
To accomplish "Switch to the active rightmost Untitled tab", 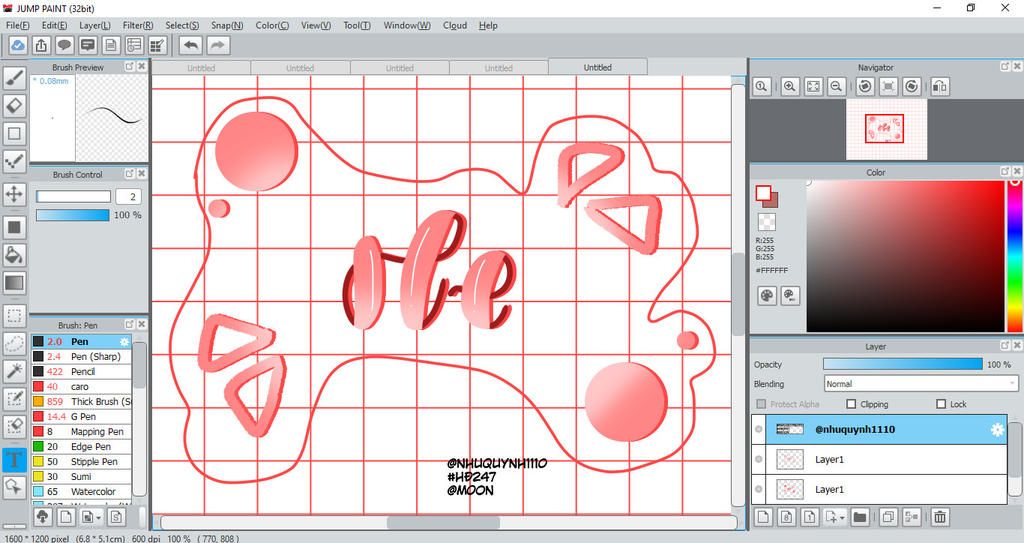I will coord(598,67).
